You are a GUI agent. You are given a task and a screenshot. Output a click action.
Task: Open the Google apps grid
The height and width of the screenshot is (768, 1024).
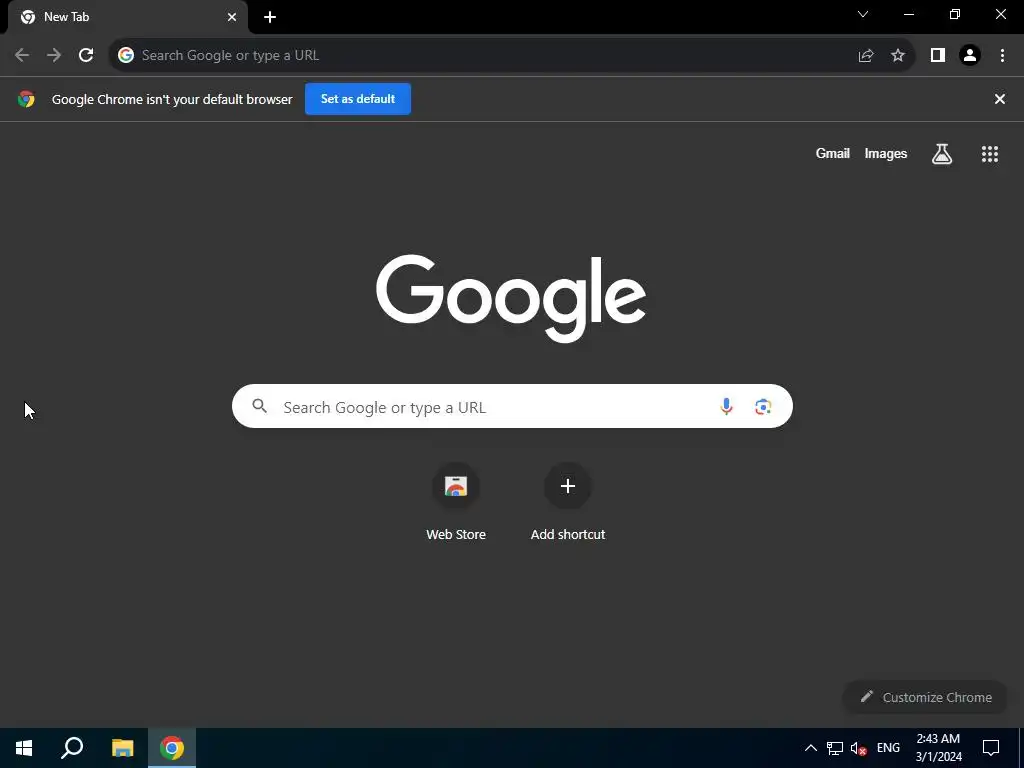click(x=990, y=154)
